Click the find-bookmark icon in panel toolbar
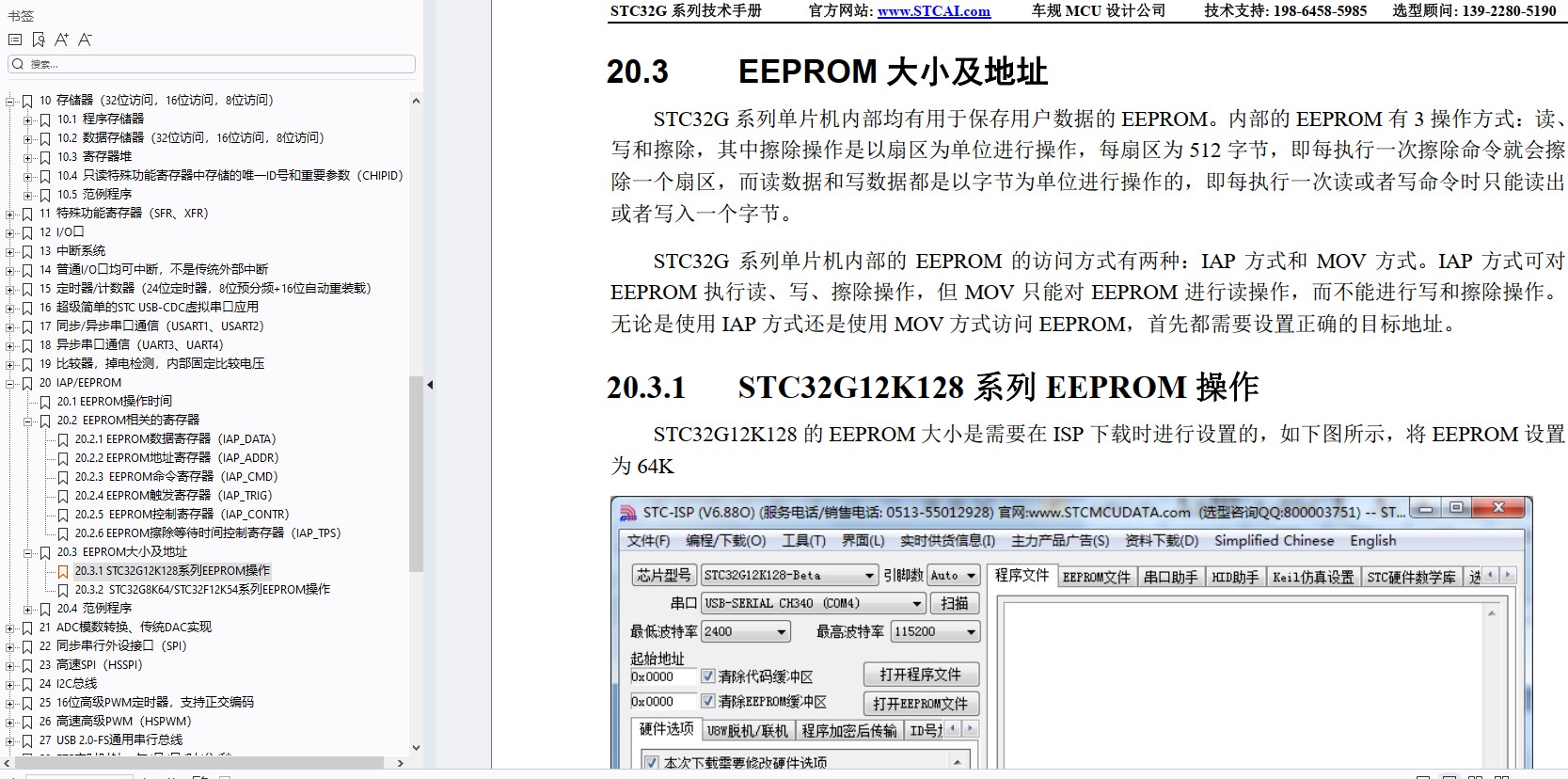 click(39, 40)
